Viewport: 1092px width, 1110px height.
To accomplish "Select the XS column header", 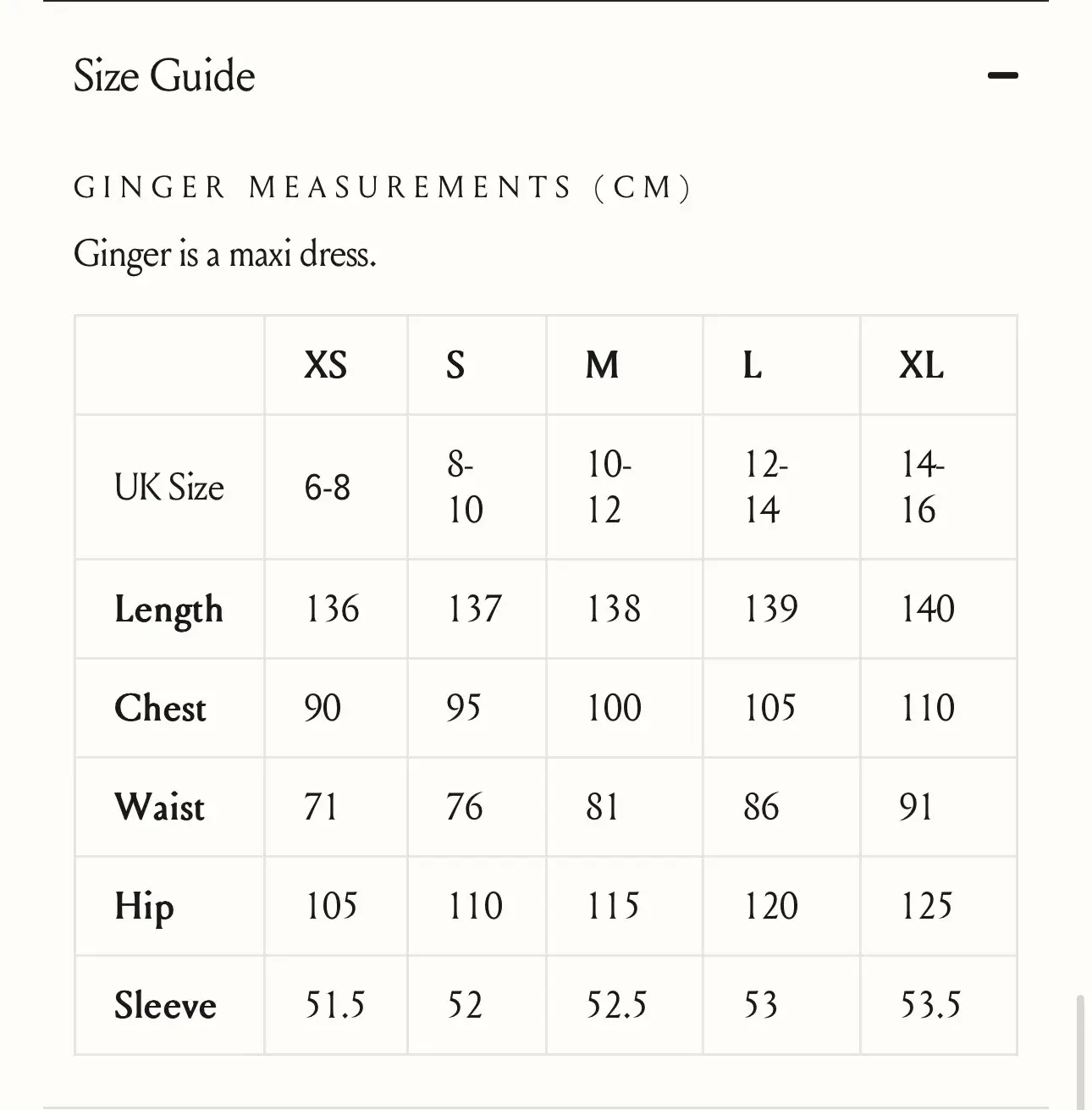I will (x=326, y=366).
